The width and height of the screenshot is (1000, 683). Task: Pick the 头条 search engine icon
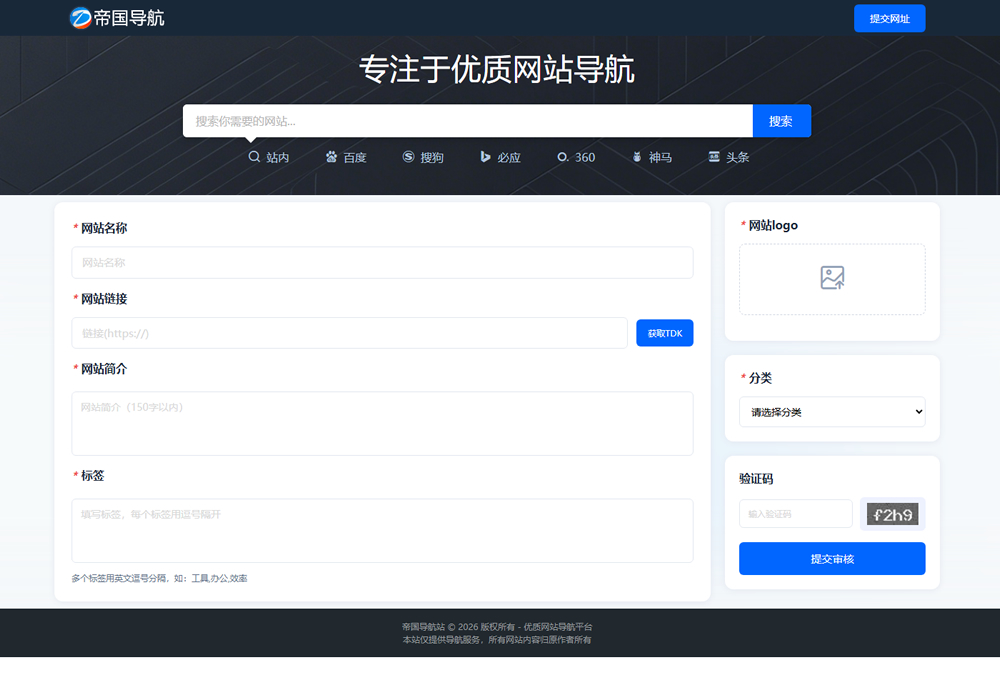click(x=714, y=157)
